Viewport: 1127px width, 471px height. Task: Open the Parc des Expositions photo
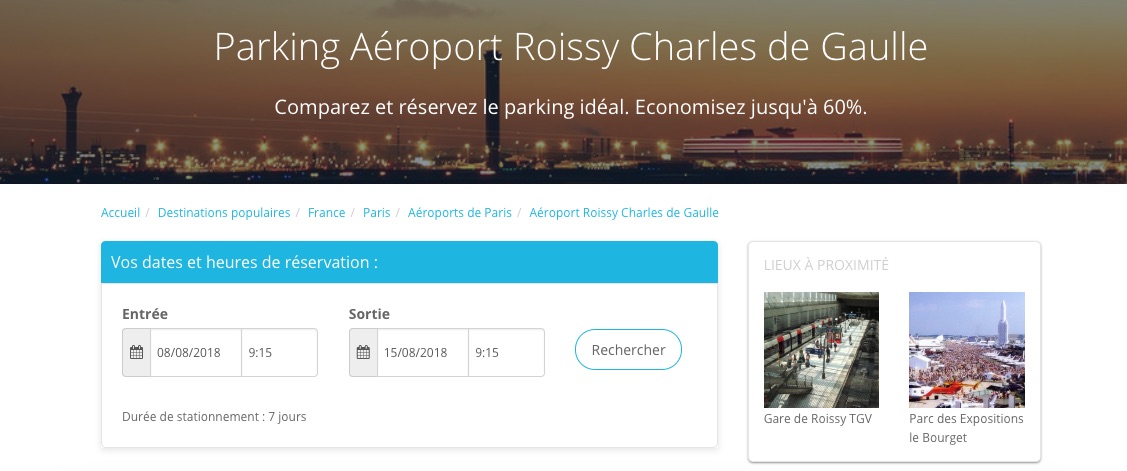coord(966,349)
